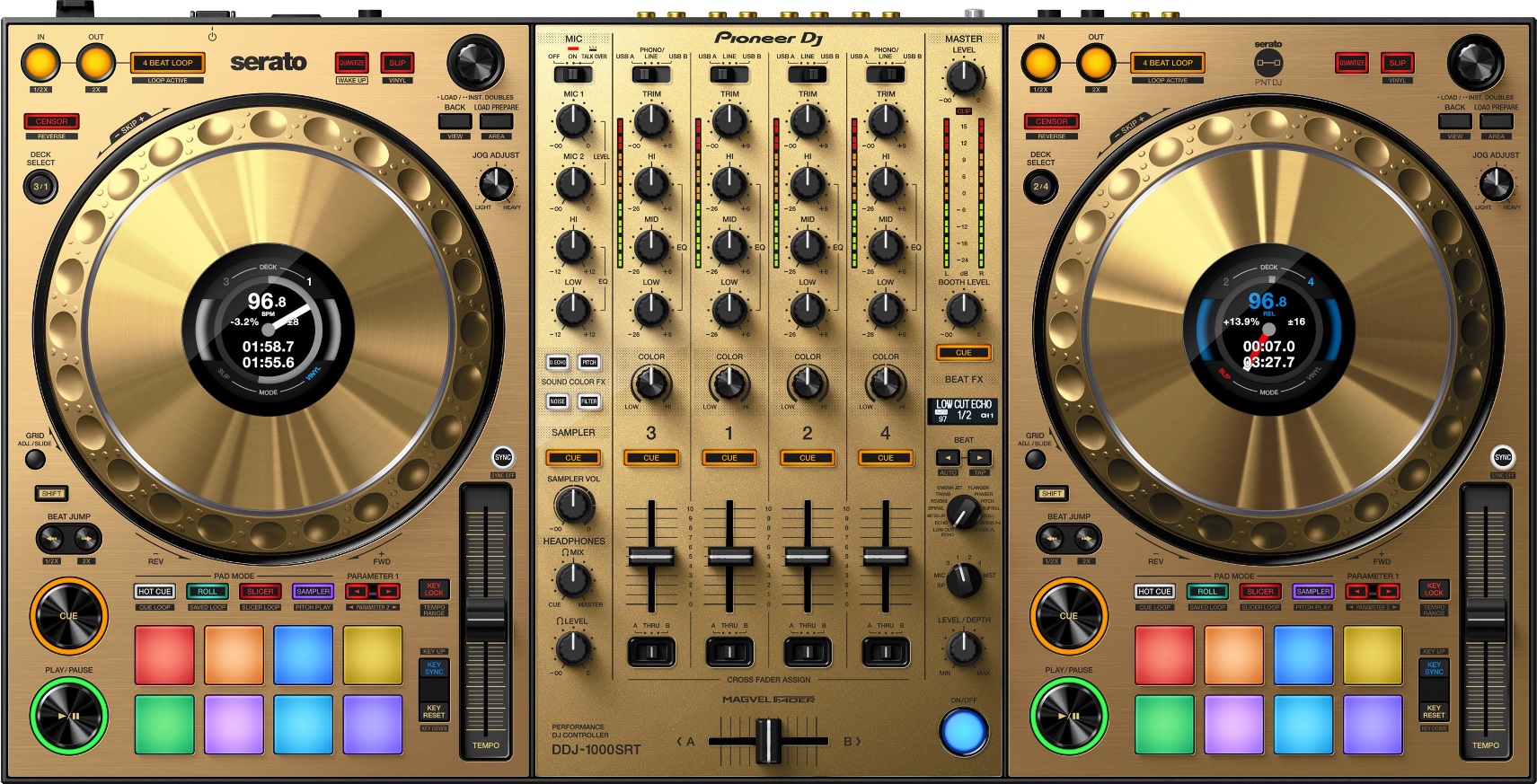The height and width of the screenshot is (784, 1537).
Task: Click channel 3 headphone CUE button
Action: pyautogui.click(x=651, y=457)
